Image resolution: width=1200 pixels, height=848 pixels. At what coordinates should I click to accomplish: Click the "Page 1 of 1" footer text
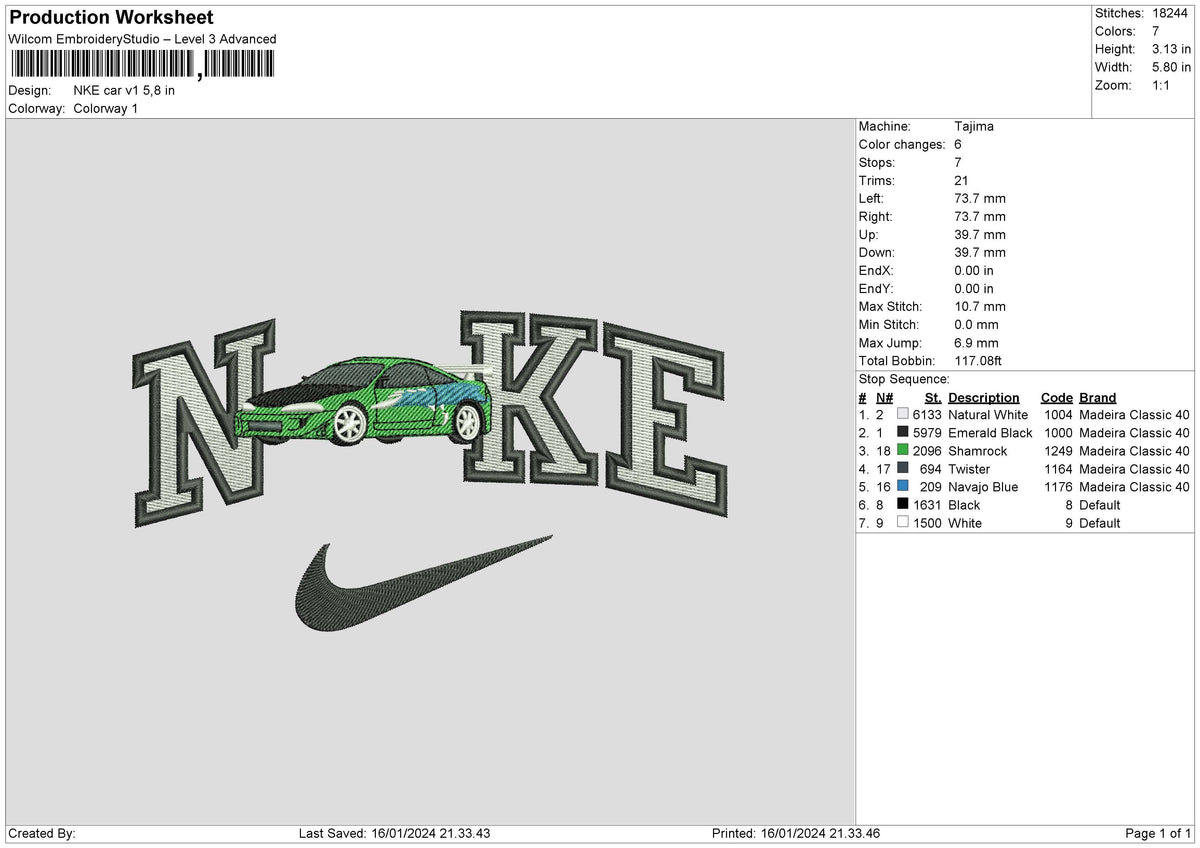point(1158,834)
